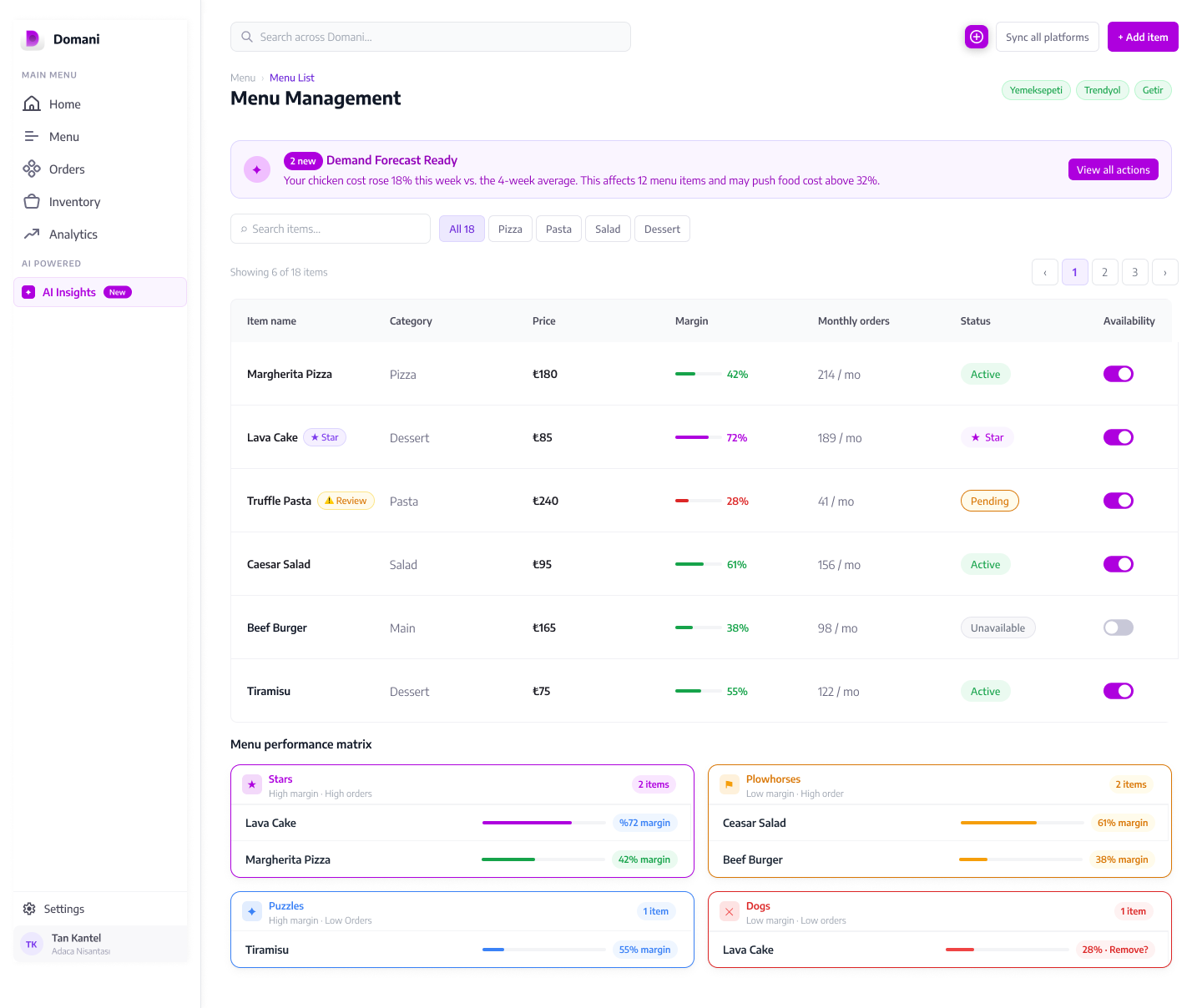This screenshot has height=1008, width=1202.
Task: Click the Plowhorses flag icon
Action: (730, 784)
